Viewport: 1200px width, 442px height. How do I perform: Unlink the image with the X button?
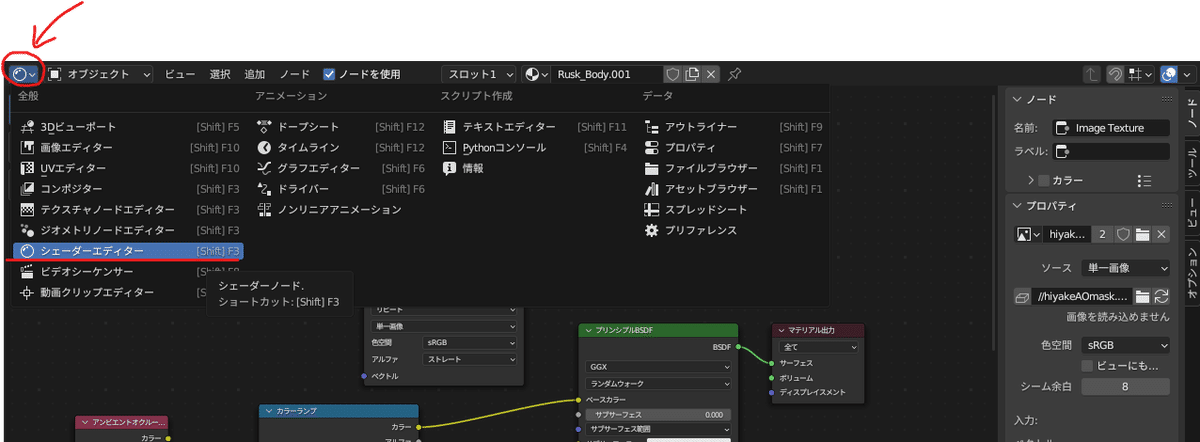[x=1160, y=234]
